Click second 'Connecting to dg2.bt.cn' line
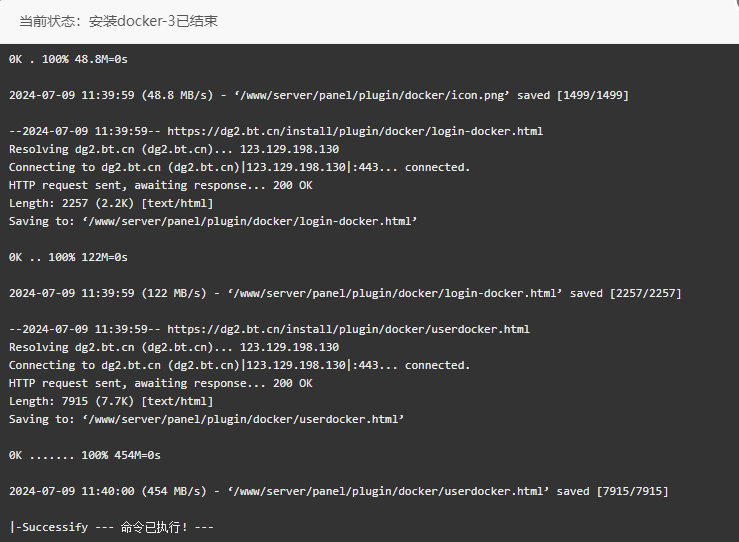 point(239,365)
